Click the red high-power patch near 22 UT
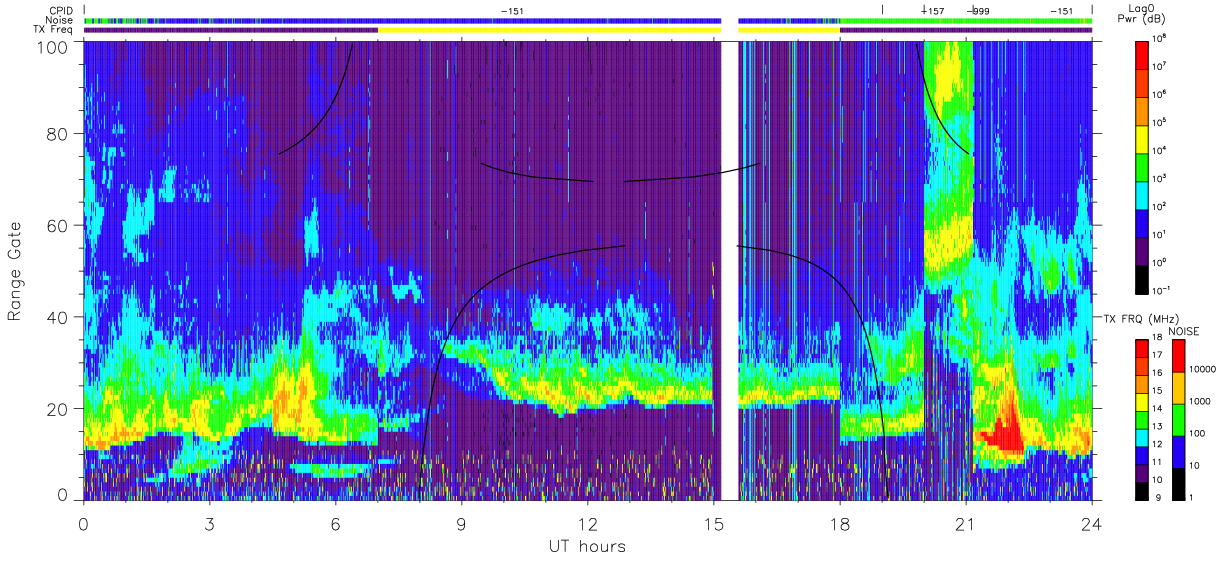The width and height of the screenshot is (1228, 567). pos(1003,432)
